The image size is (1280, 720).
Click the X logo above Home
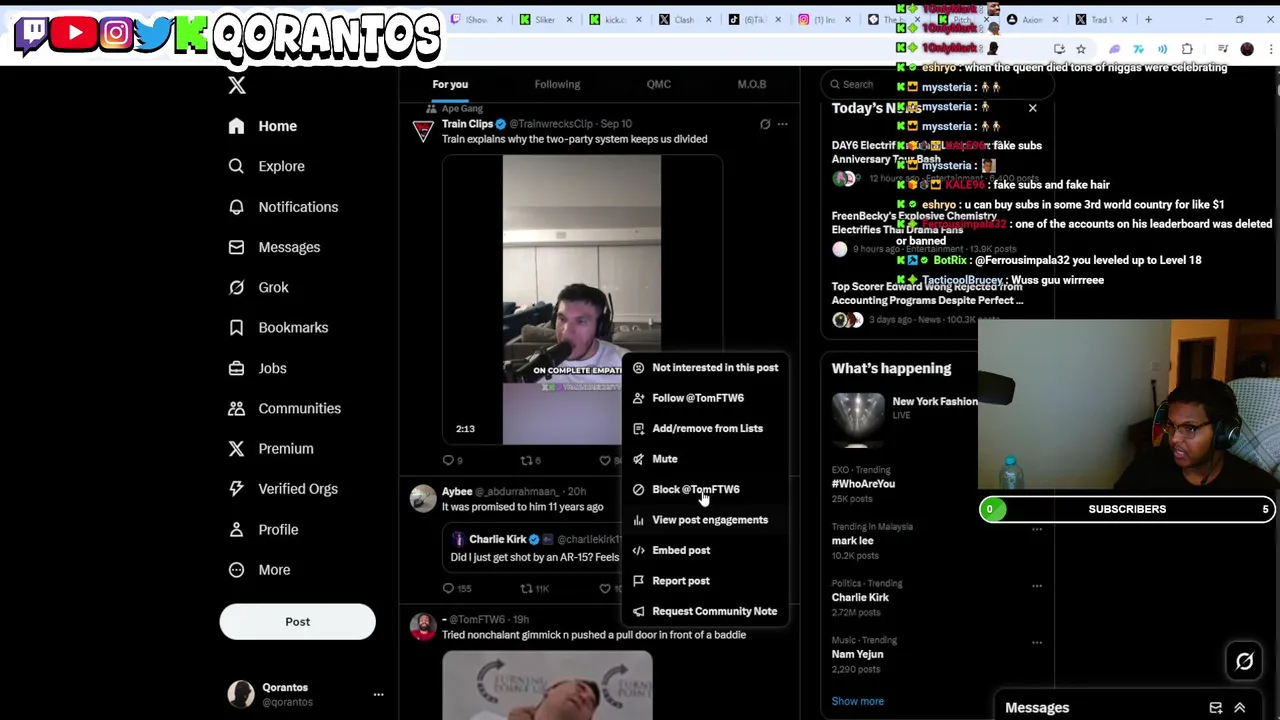pyautogui.click(x=237, y=85)
